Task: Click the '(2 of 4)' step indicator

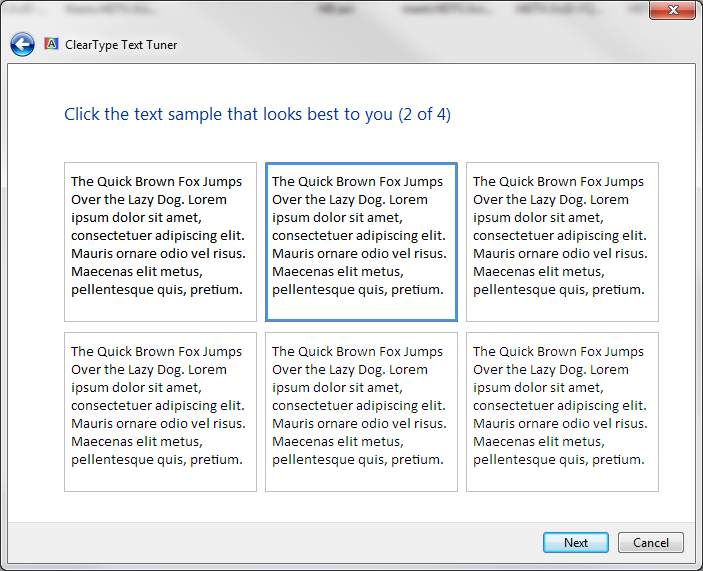Action: (x=424, y=114)
